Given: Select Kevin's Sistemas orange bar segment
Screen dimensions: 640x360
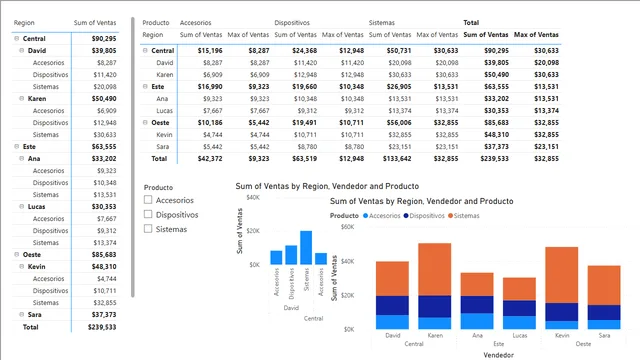Looking at the screenshot, I should [562, 275].
